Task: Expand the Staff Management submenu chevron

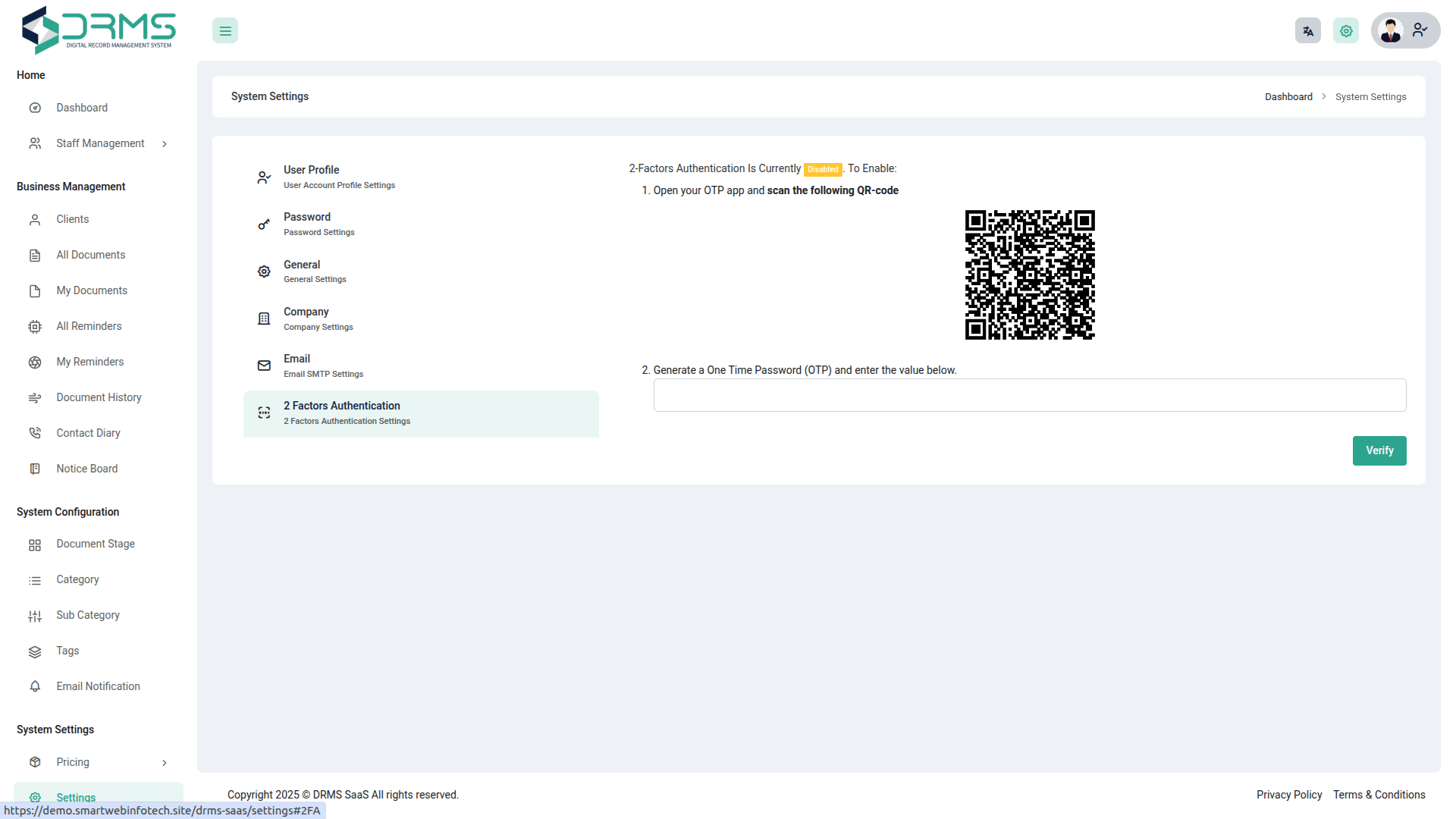Action: 165,144
